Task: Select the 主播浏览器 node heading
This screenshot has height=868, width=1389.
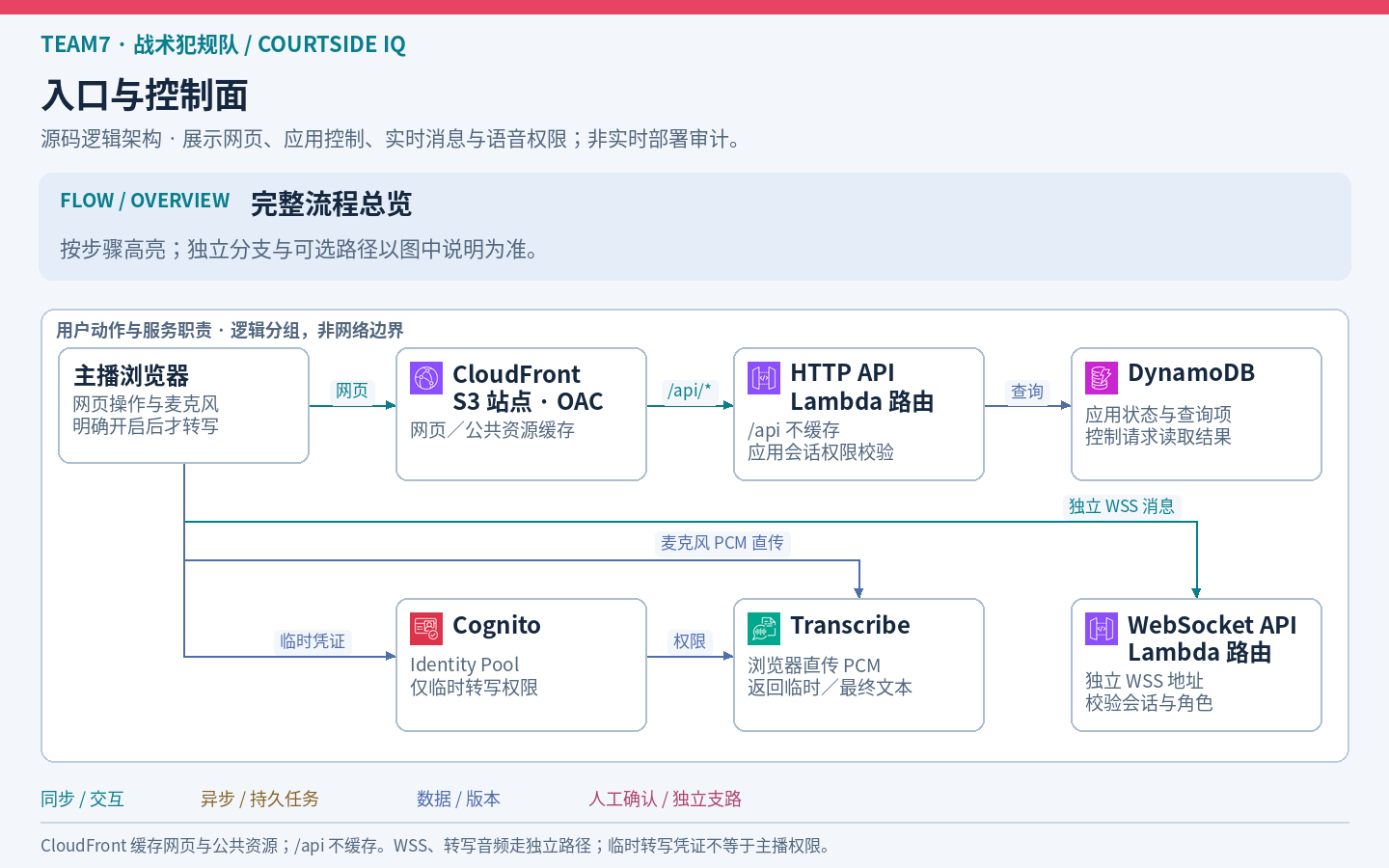Action: coord(131,376)
